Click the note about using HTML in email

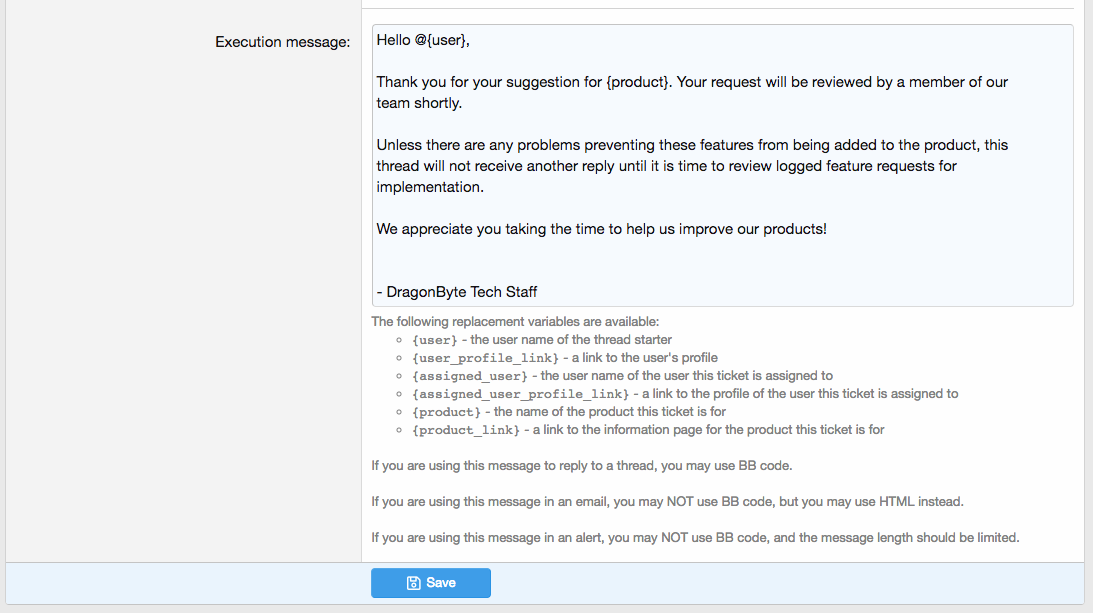tap(667, 501)
